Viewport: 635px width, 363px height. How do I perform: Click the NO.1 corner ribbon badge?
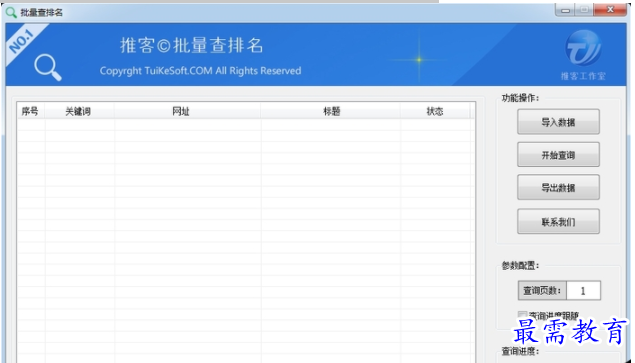22,41
